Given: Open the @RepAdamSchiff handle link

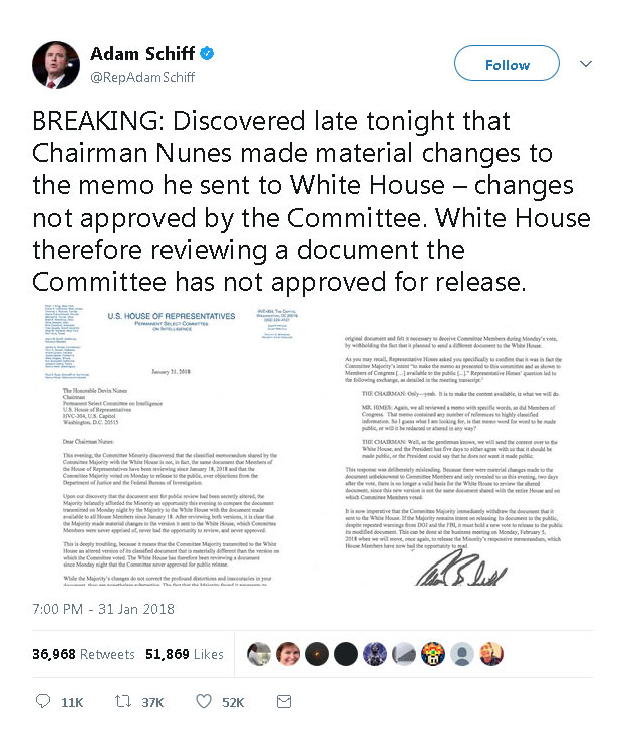Looking at the screenshot, I should (x=143, y=77).
